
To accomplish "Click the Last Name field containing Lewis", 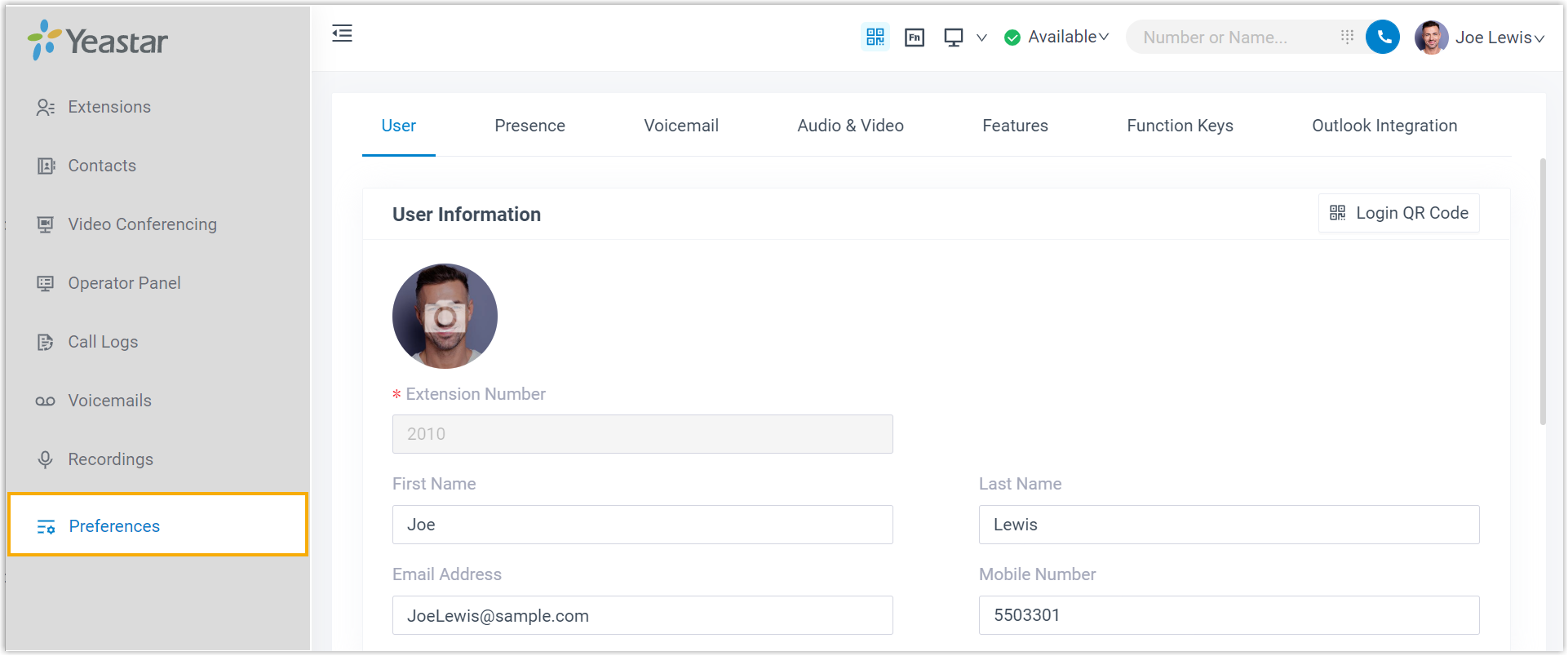I will tap(1229, 525).
